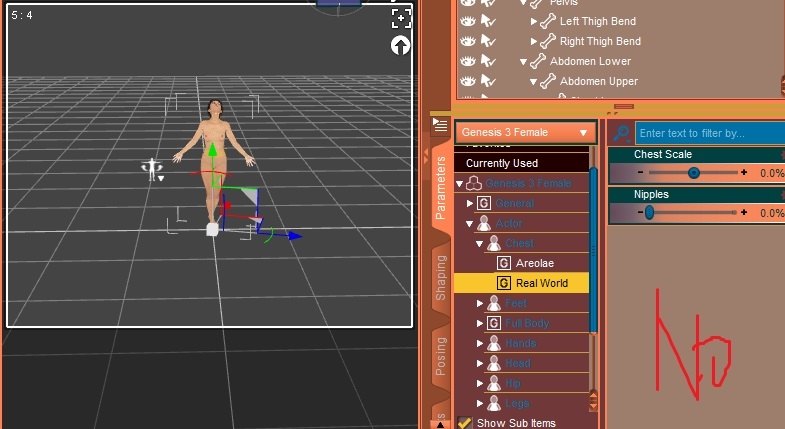Switch to the Posing tab
The image size is (785, 429).
(x=440, y=356)
